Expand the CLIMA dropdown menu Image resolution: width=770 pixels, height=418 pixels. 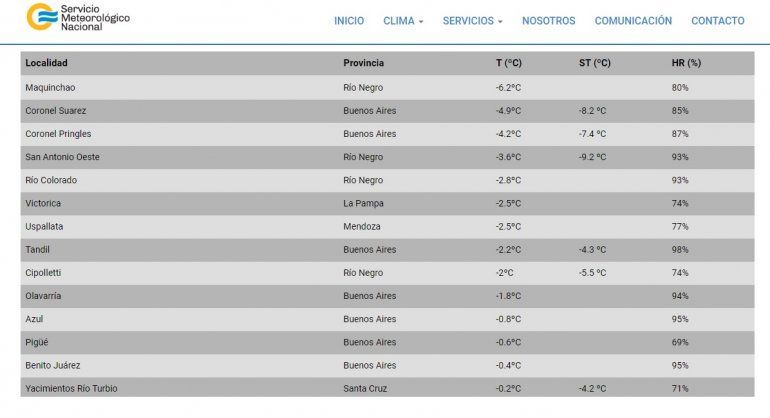403,21
